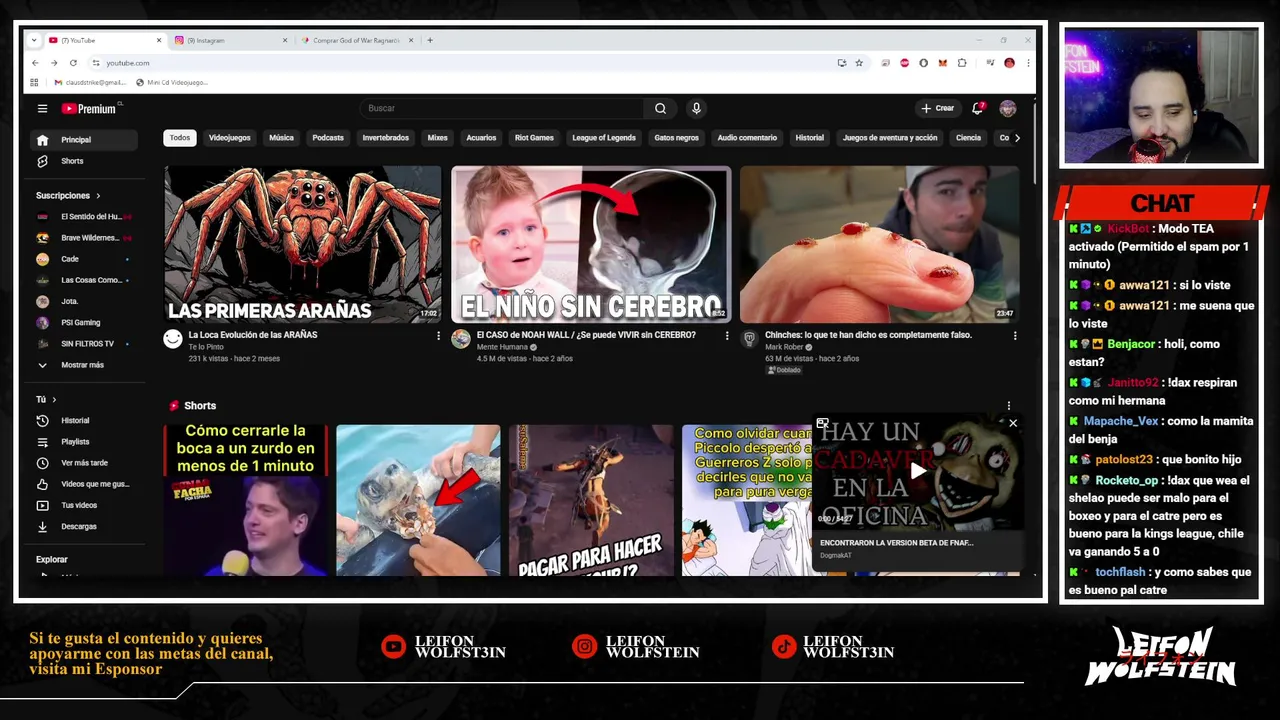This screenshot has width=1280, height=720.
Task: Open Brave Wilderness subscription channel
Action: pyautogui.click(x=84, y=238)
